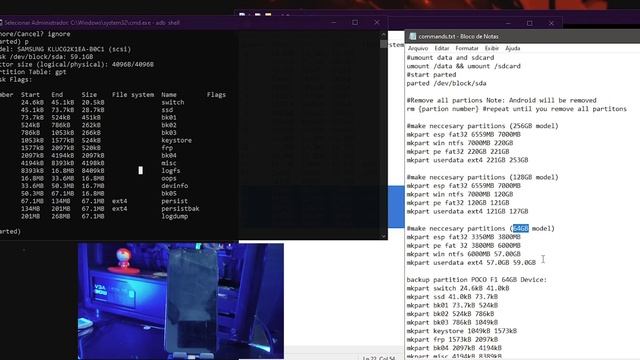Click the 'persistbak' partition name in cmd
Viewport: 640px width, 360px height.
(x=180, y=209)
